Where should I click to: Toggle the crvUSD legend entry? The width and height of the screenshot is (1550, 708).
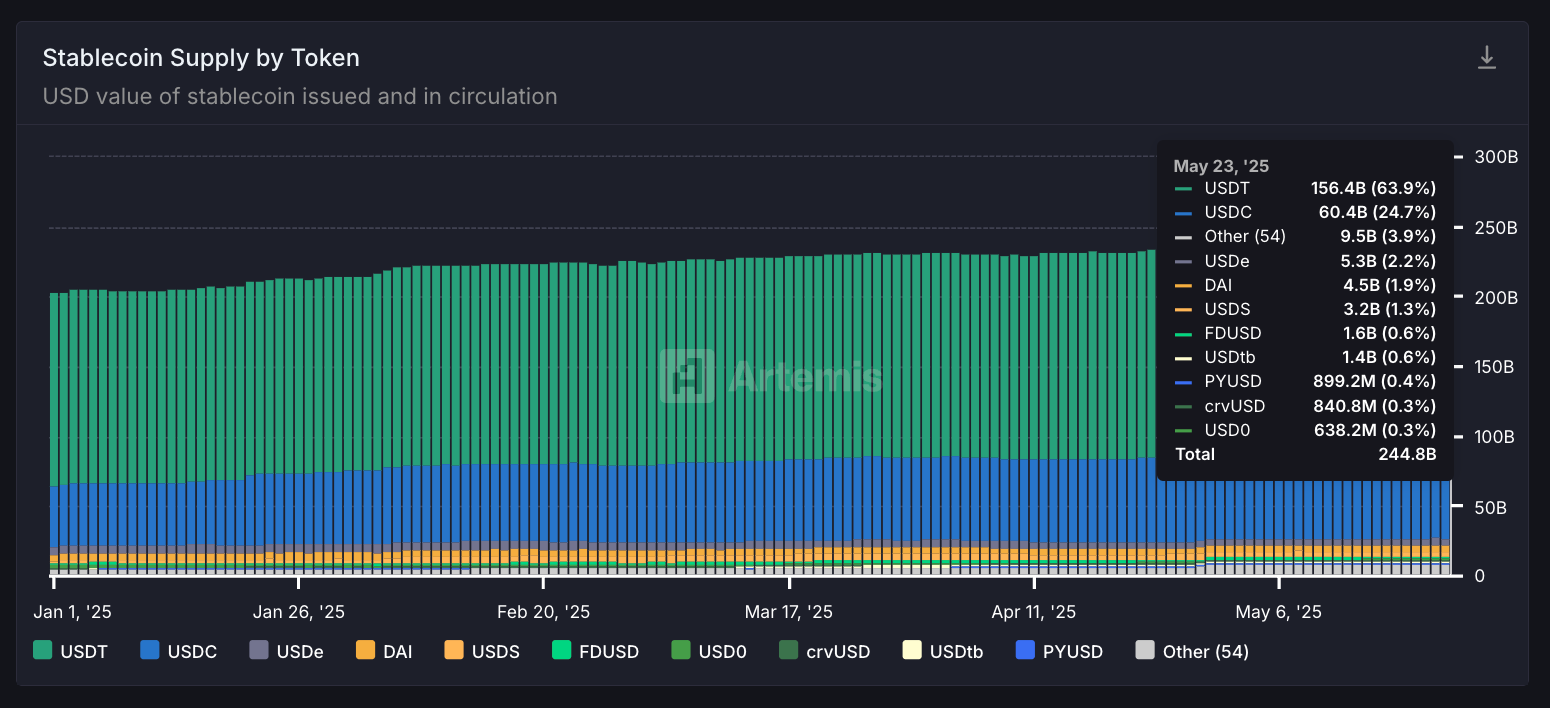(824, 651)
